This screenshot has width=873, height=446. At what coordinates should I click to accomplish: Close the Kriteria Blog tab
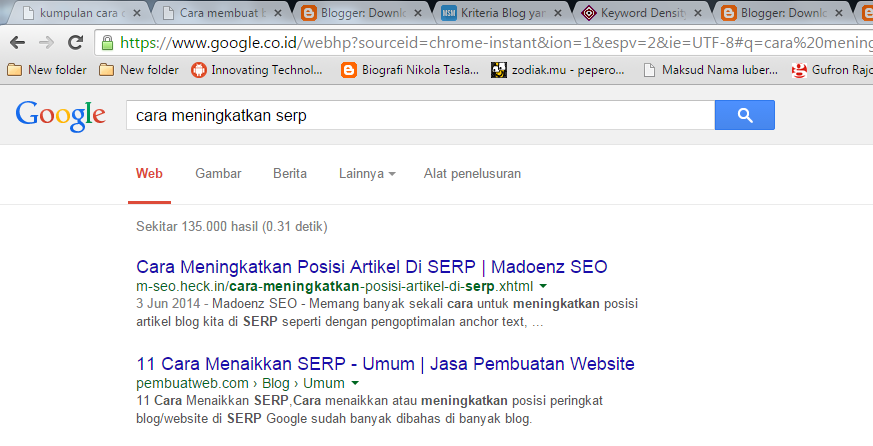click(x=558, y=13)
